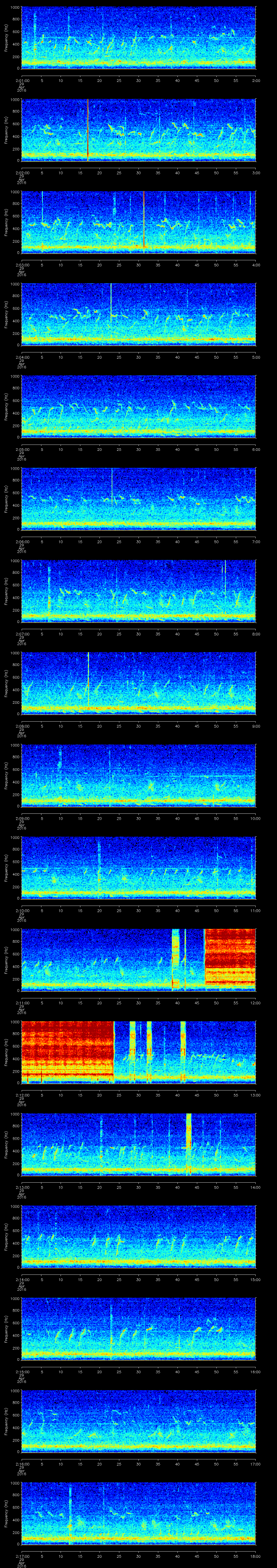Click the "2:07:00" start time label
Image resolution: width=277 pixels, height=1568 pixels.
(22, 634)
